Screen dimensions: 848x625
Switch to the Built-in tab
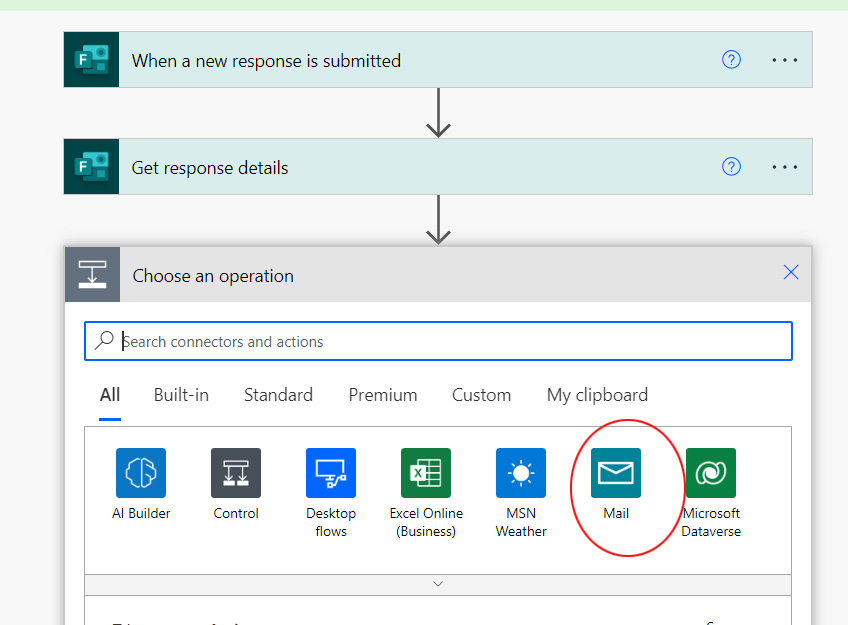pyautogui.click(x=181, y=395)
